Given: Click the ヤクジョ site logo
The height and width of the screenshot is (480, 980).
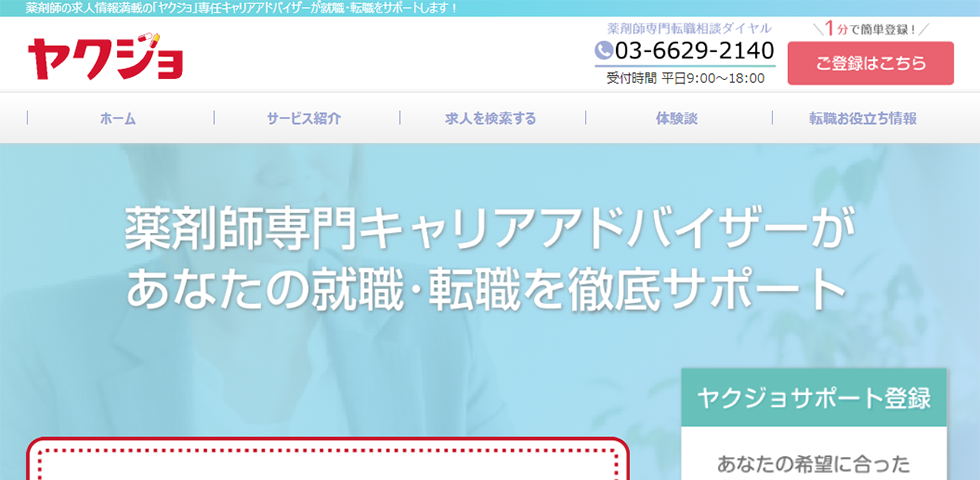Looking at the screenshot, I should pos(105,56).
